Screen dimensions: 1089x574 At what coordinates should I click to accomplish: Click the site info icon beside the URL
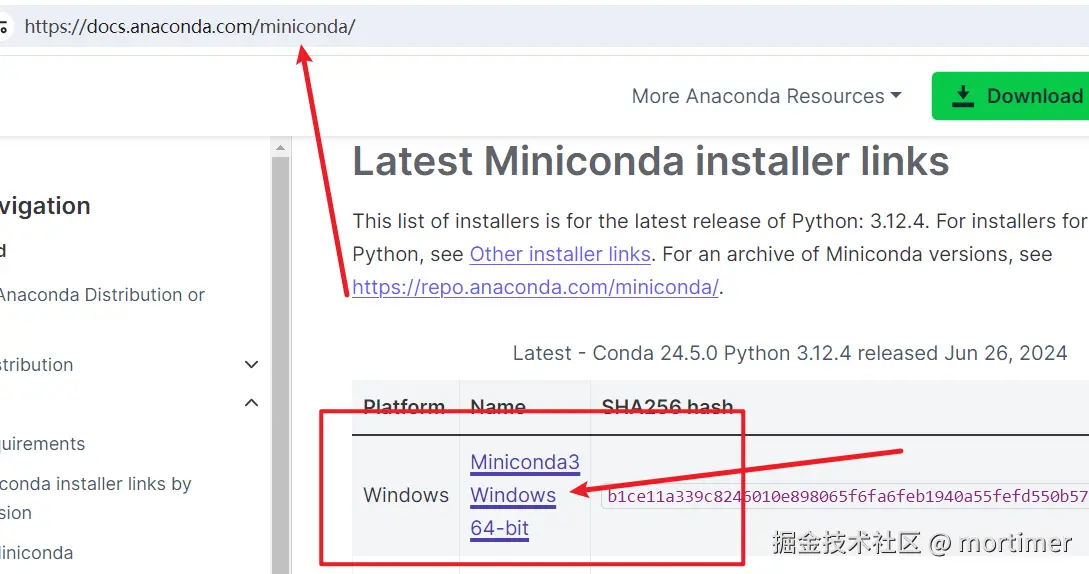coord(4,26)
